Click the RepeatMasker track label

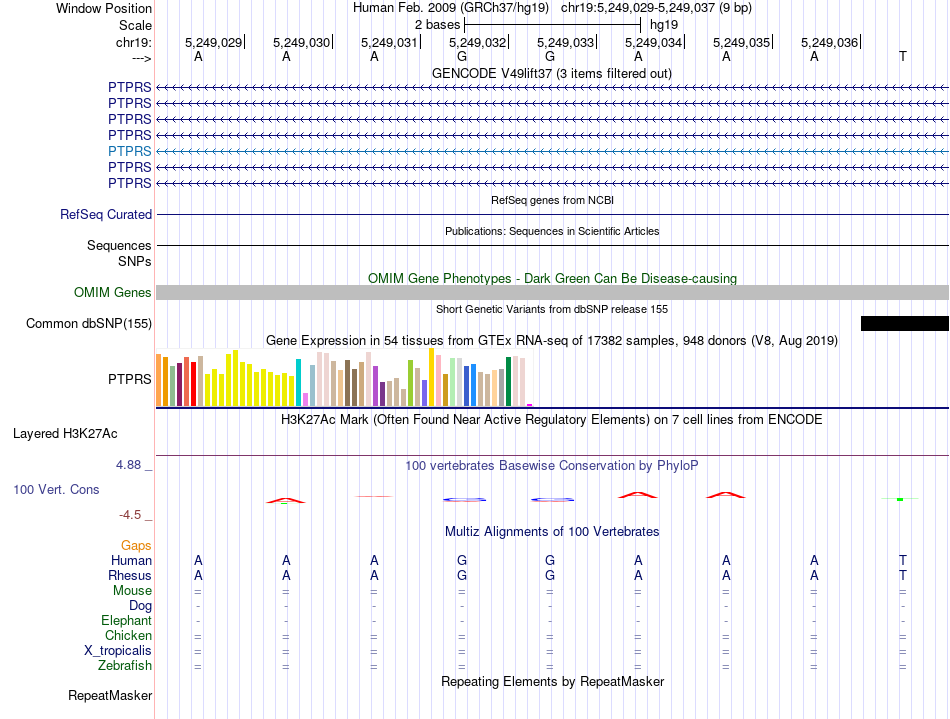110,695
